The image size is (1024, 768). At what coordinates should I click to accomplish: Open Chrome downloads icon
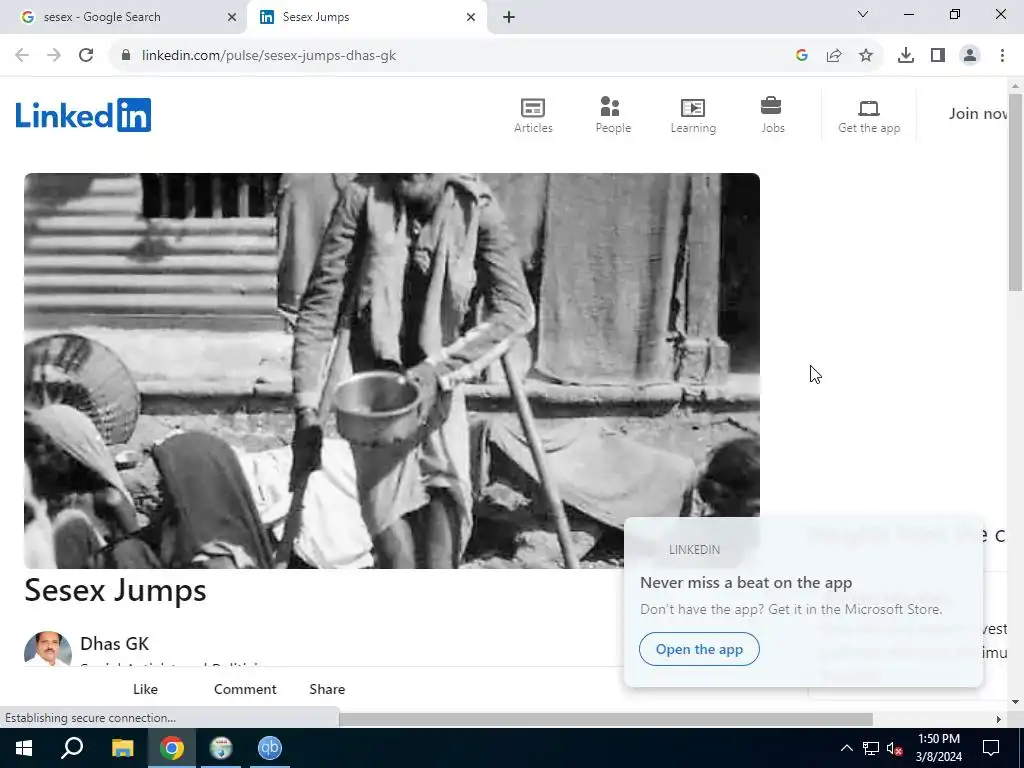(x=906, y=55)
